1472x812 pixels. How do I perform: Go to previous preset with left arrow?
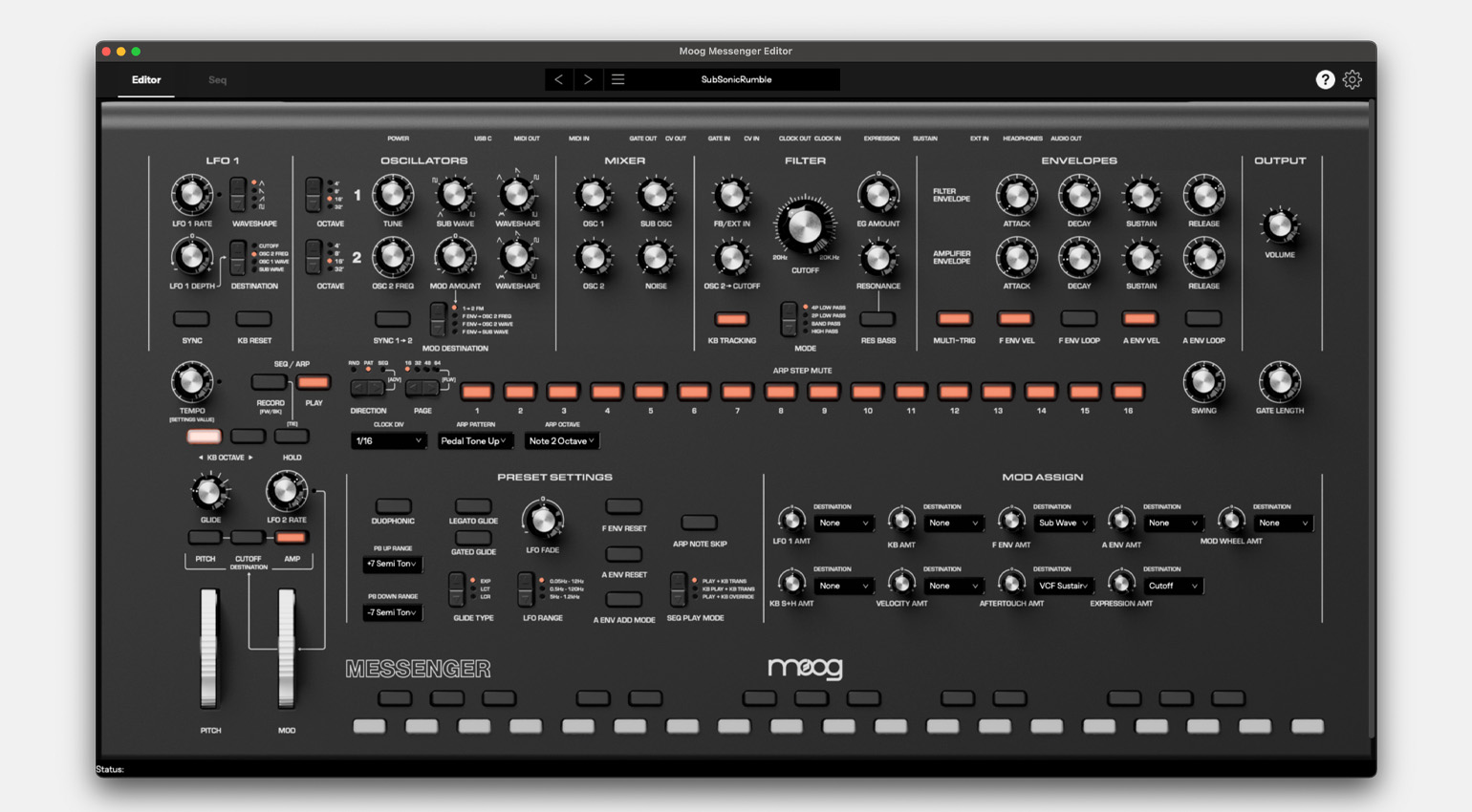(x=559, y=79)
